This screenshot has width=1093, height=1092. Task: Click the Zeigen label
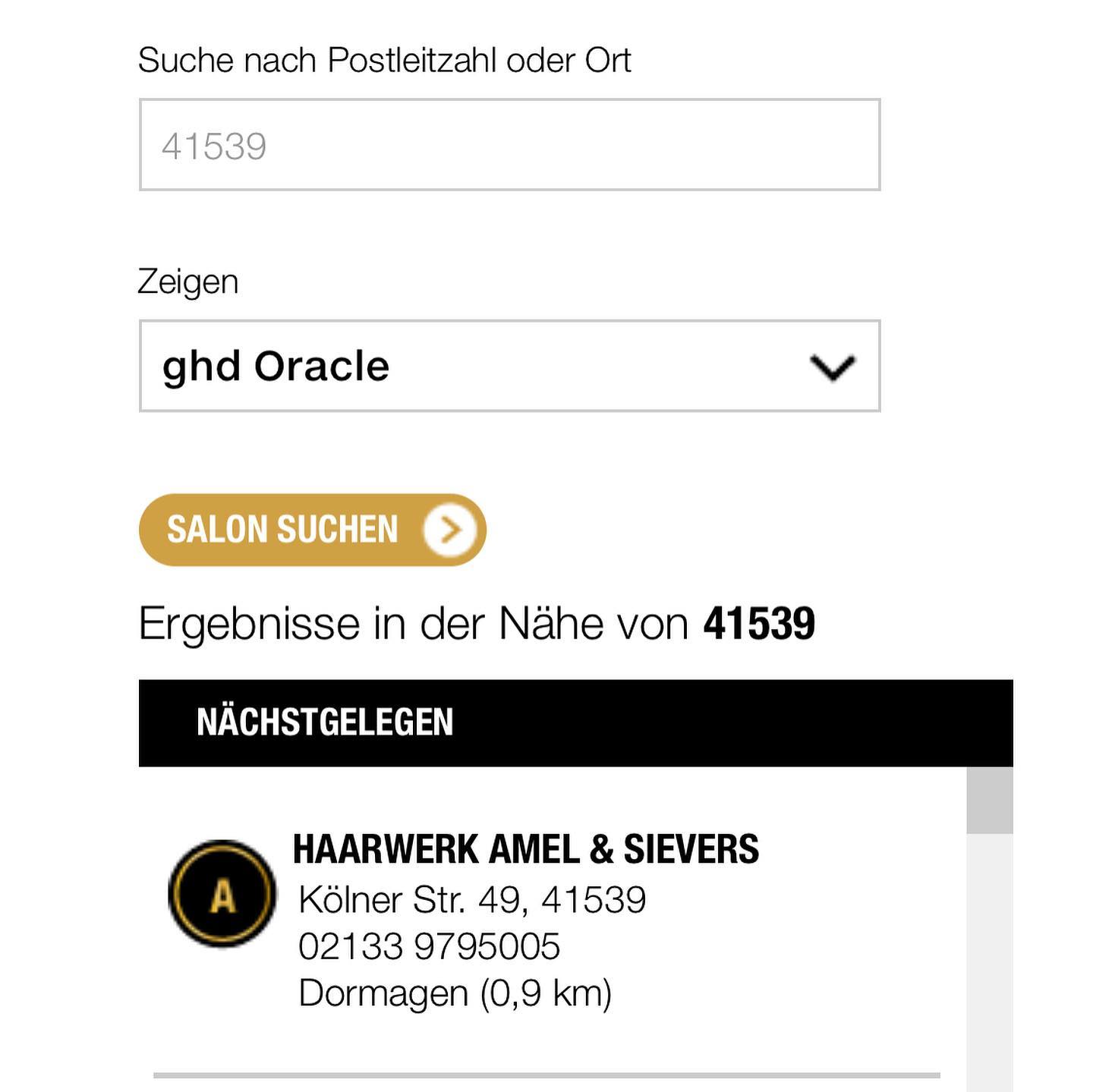188,283
